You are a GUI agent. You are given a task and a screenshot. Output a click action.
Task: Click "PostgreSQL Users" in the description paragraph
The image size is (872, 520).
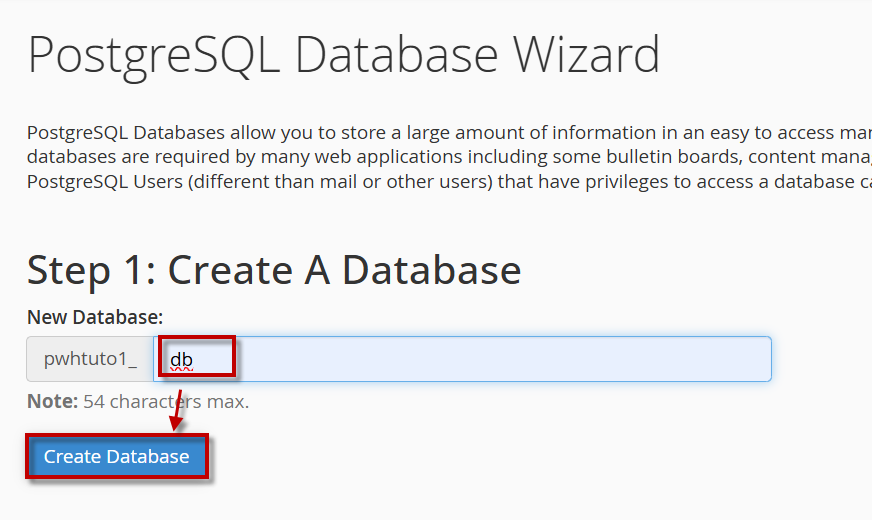[x=98, y=182]
